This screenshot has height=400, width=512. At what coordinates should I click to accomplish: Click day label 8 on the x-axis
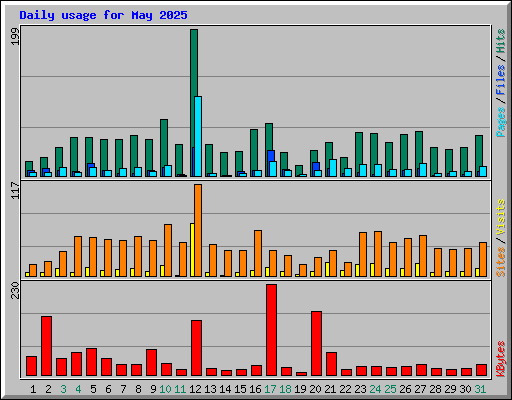[x=138, y=389]
